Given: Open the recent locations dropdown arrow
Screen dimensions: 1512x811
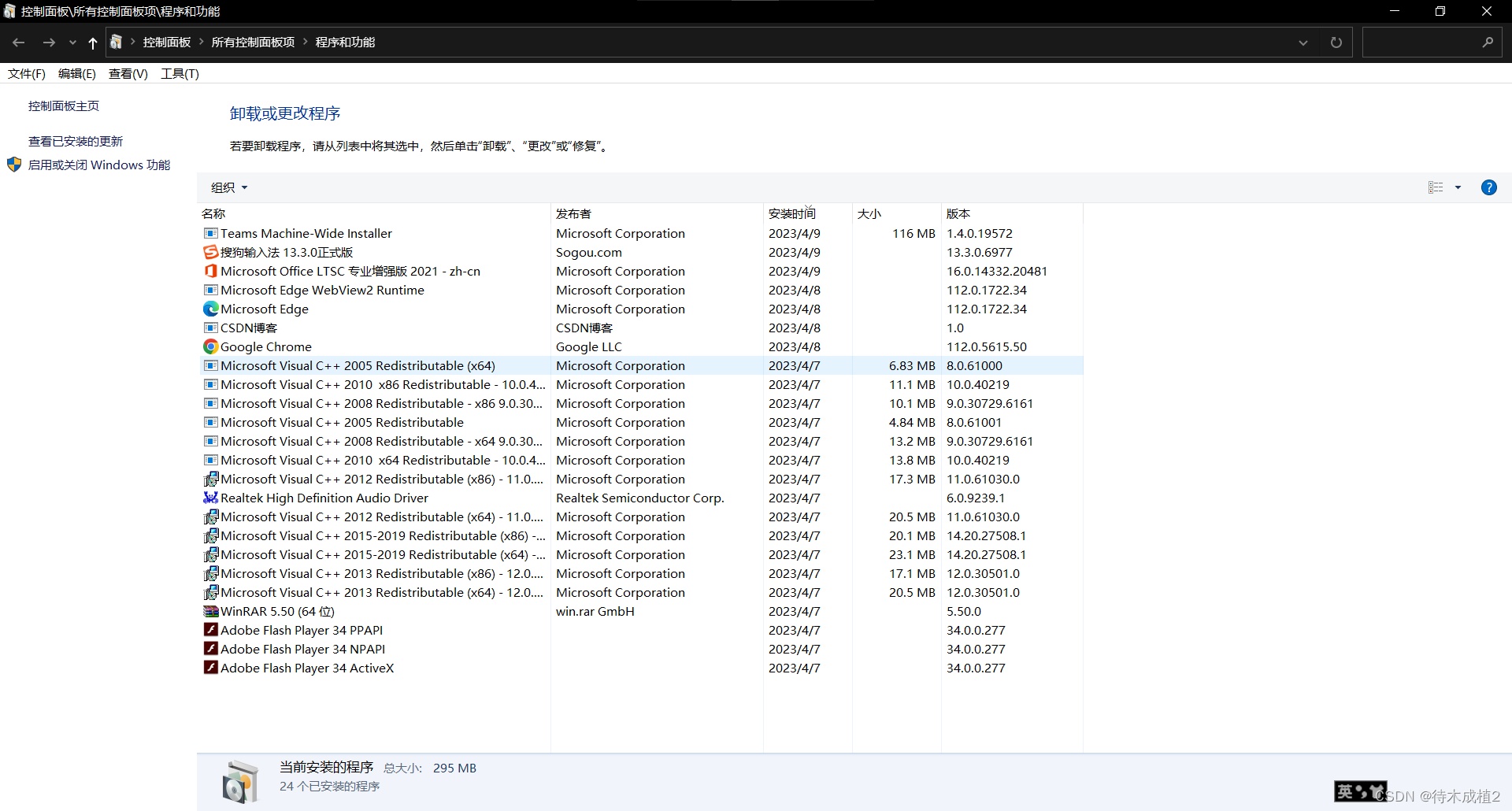Looking at the screenshot, I should pos(72,43).
